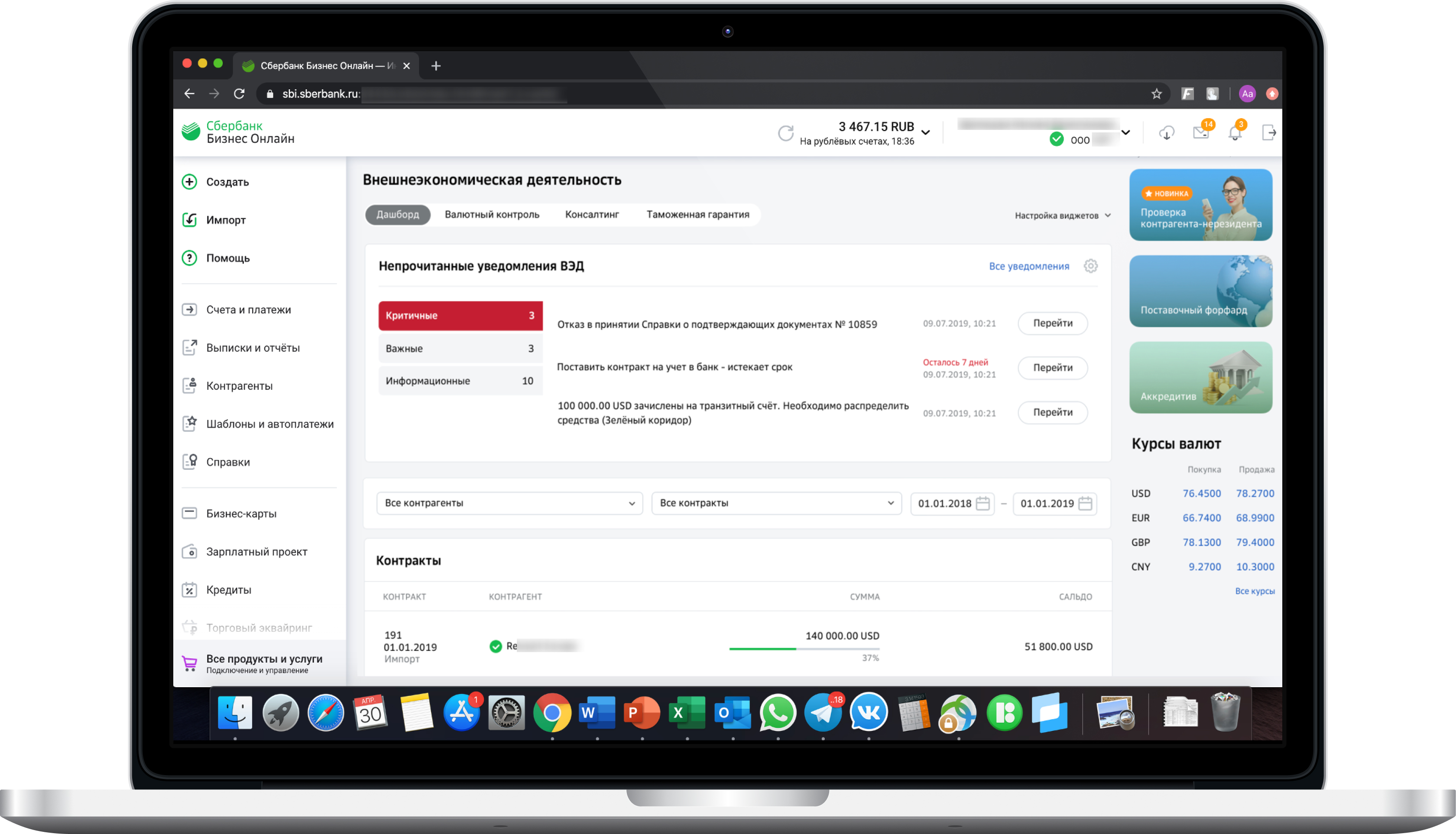Bookmark this page with star icon

coord(1156,94)
